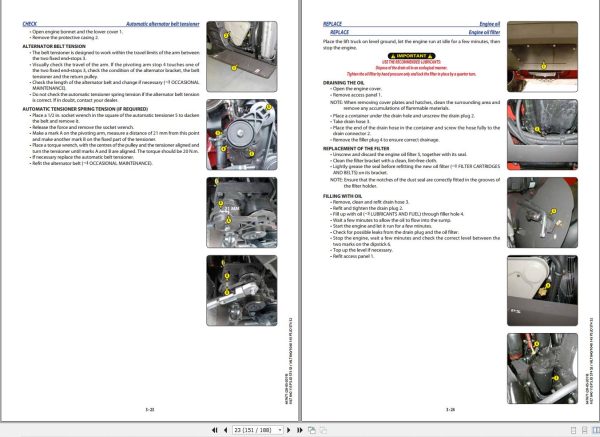Open the page number dropdown arrow
This screenshot has width=600, height=437.
click(x=280, y=430)
